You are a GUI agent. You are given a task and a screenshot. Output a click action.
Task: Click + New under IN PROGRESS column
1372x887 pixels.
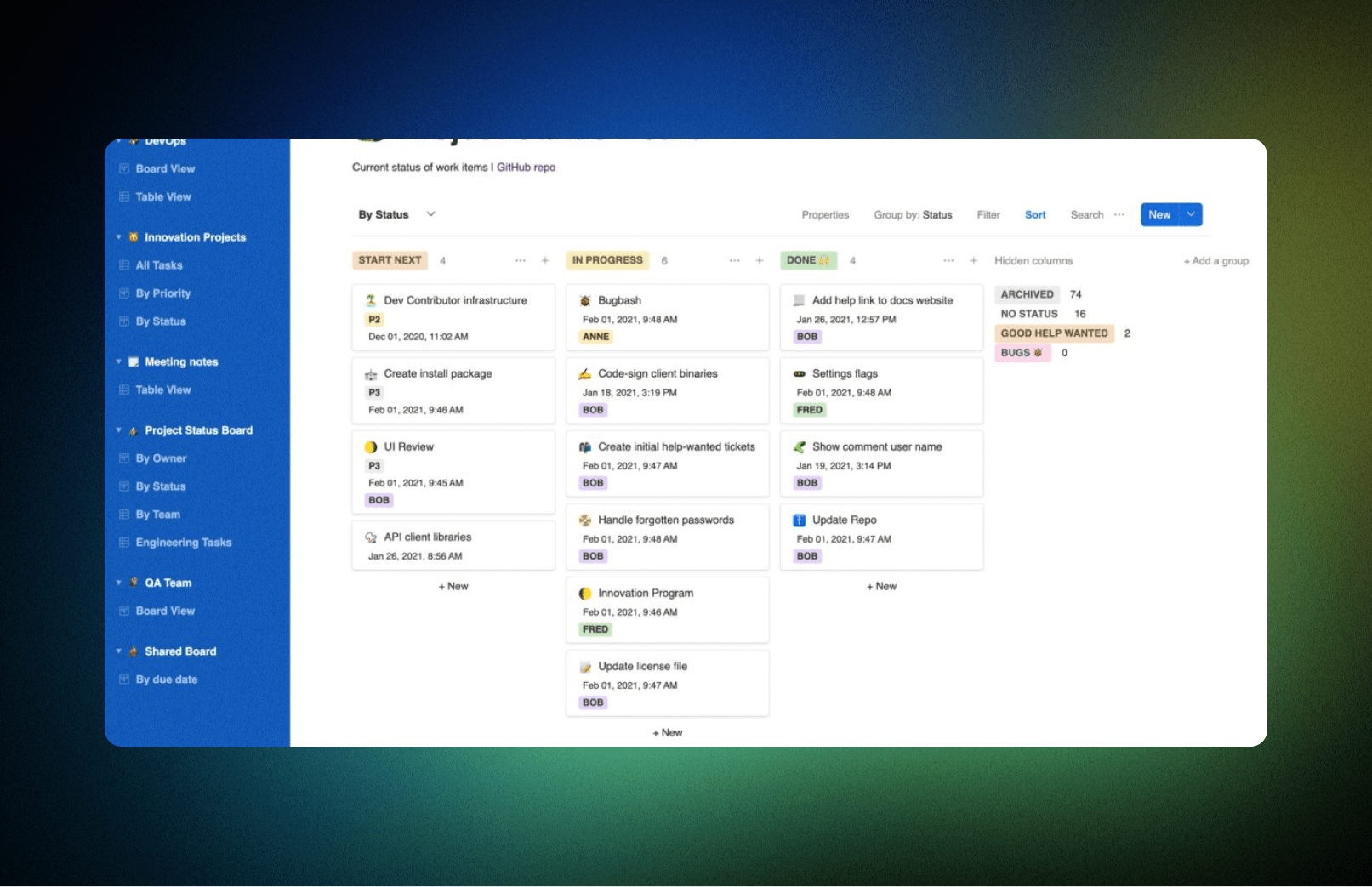[668, 733]
